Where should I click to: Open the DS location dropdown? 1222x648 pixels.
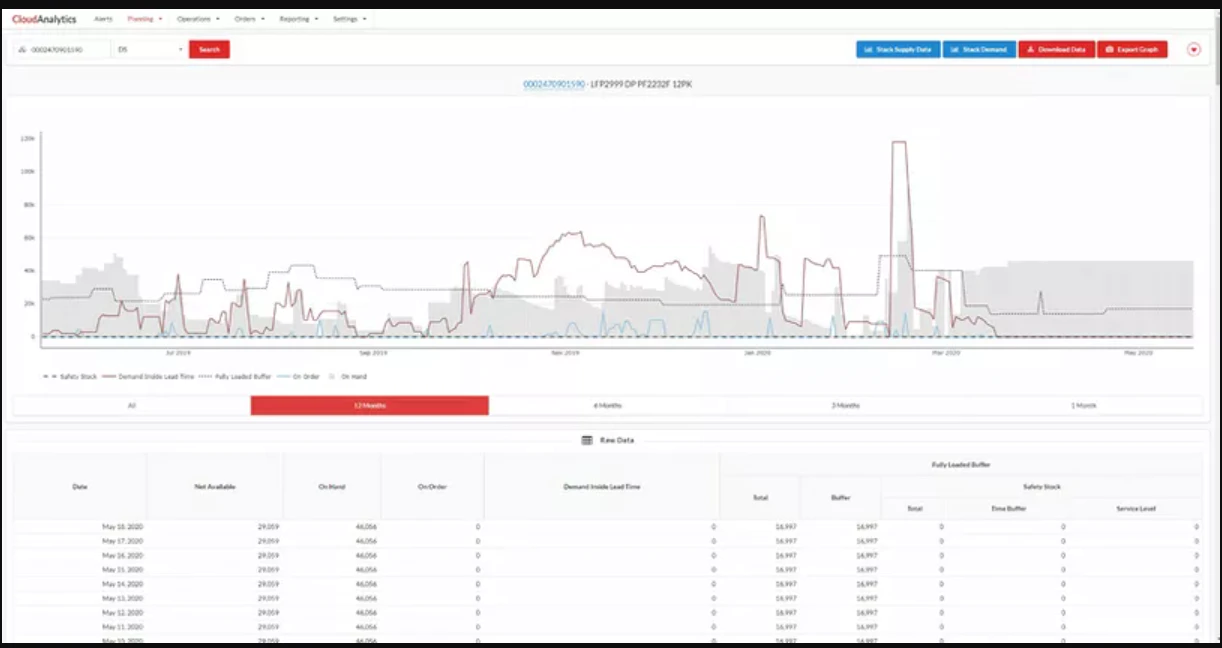[x=150, y=49]
